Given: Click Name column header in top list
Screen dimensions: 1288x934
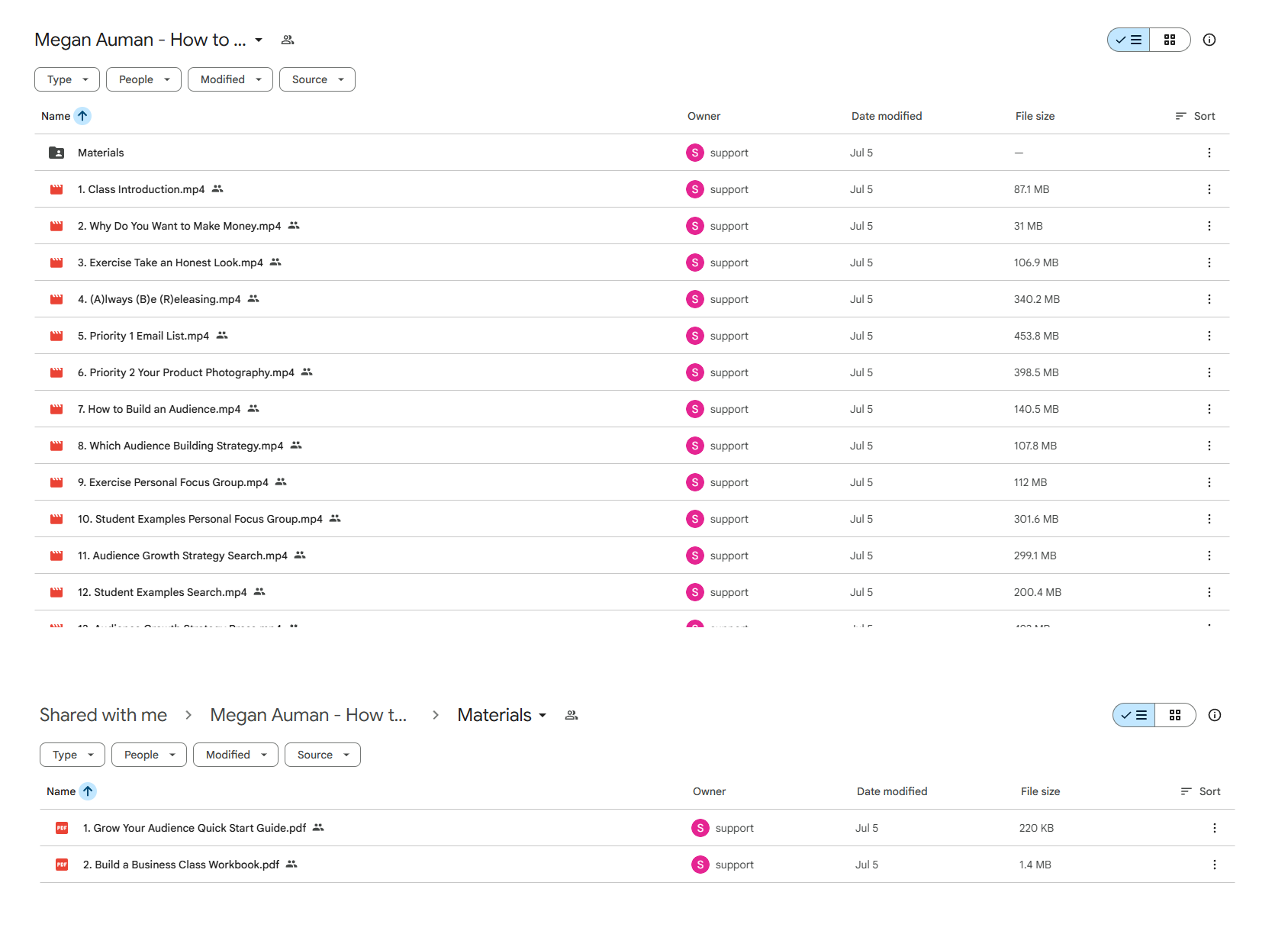Looking at the screenshot, I should (56, 116).
